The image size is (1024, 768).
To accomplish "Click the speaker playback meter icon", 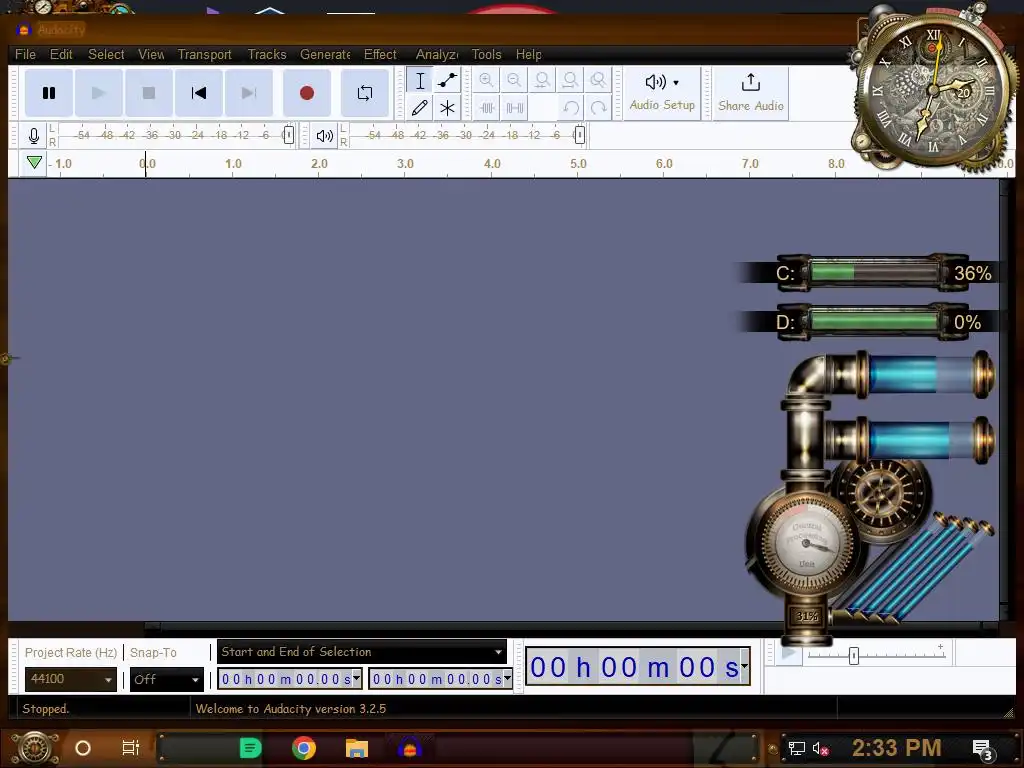I will coord(325,136).
